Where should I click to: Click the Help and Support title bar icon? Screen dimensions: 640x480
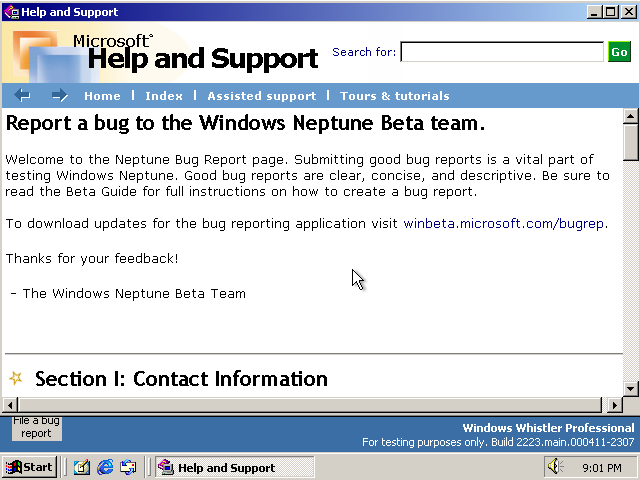(x=11, y=12)
